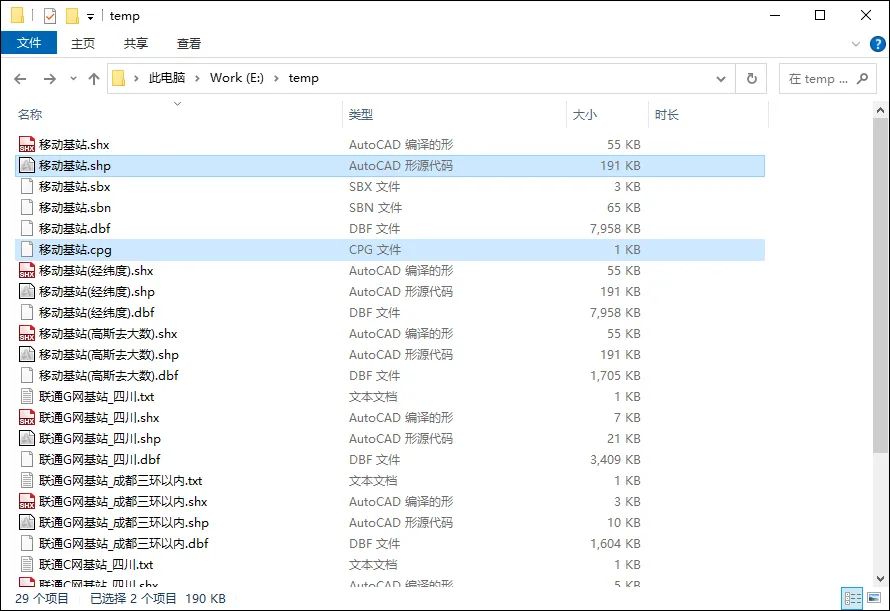This screenshot has width=890, height=611.
Task: Expand the address bar history dropdown
Action: click(x=721, y=78)
